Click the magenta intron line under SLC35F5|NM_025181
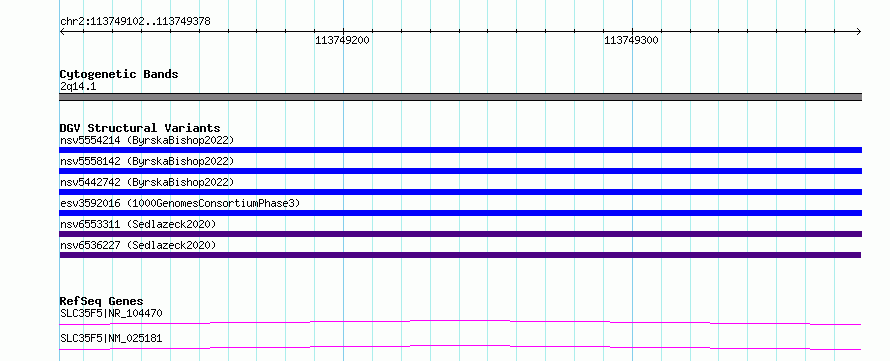 (x=460, y=347)
